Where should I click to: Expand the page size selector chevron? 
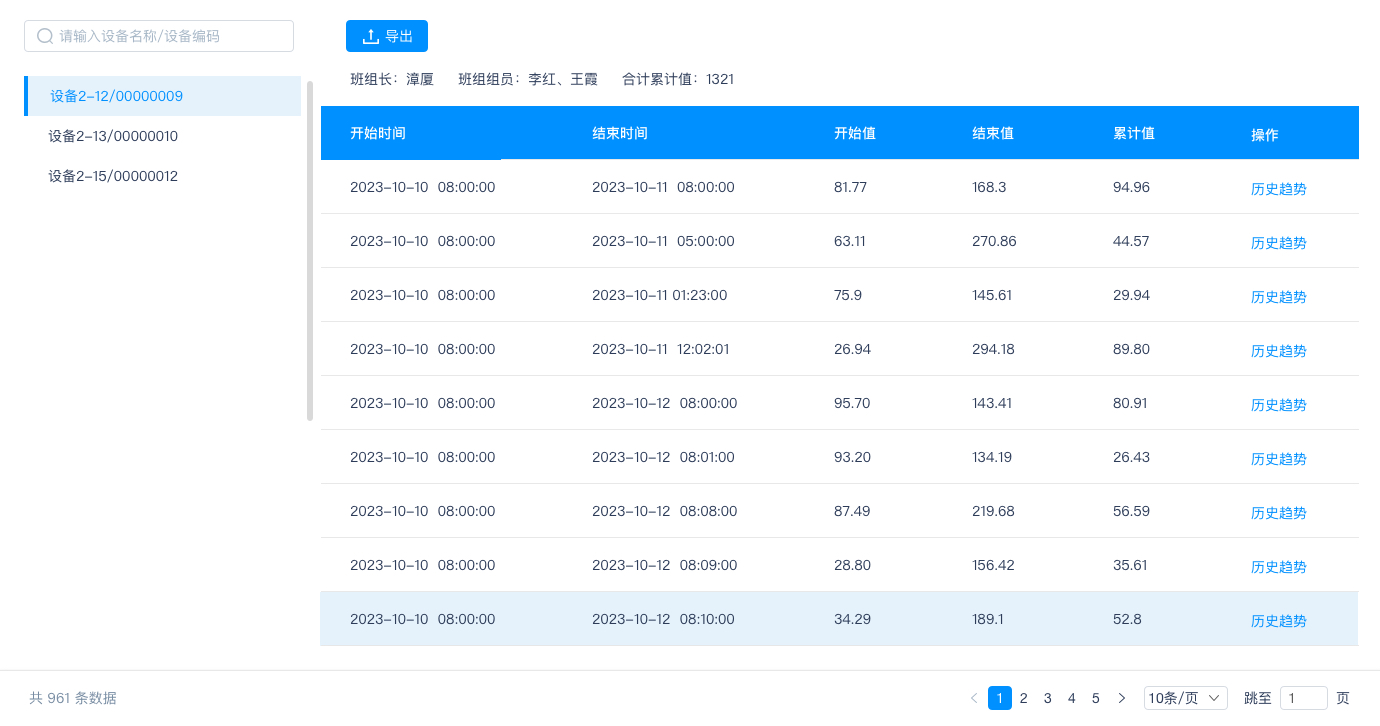tap(1215, 698)
